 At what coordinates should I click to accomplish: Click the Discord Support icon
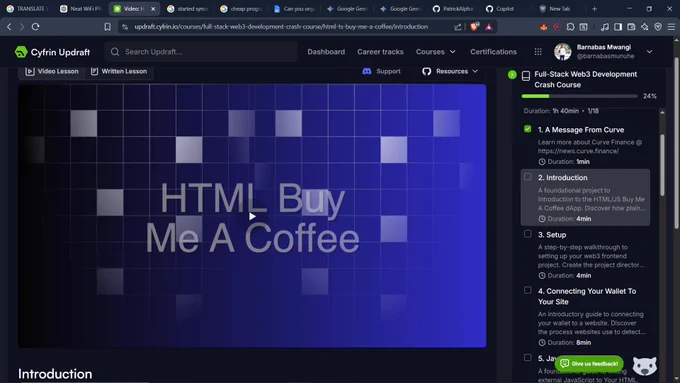pos(366,71)
